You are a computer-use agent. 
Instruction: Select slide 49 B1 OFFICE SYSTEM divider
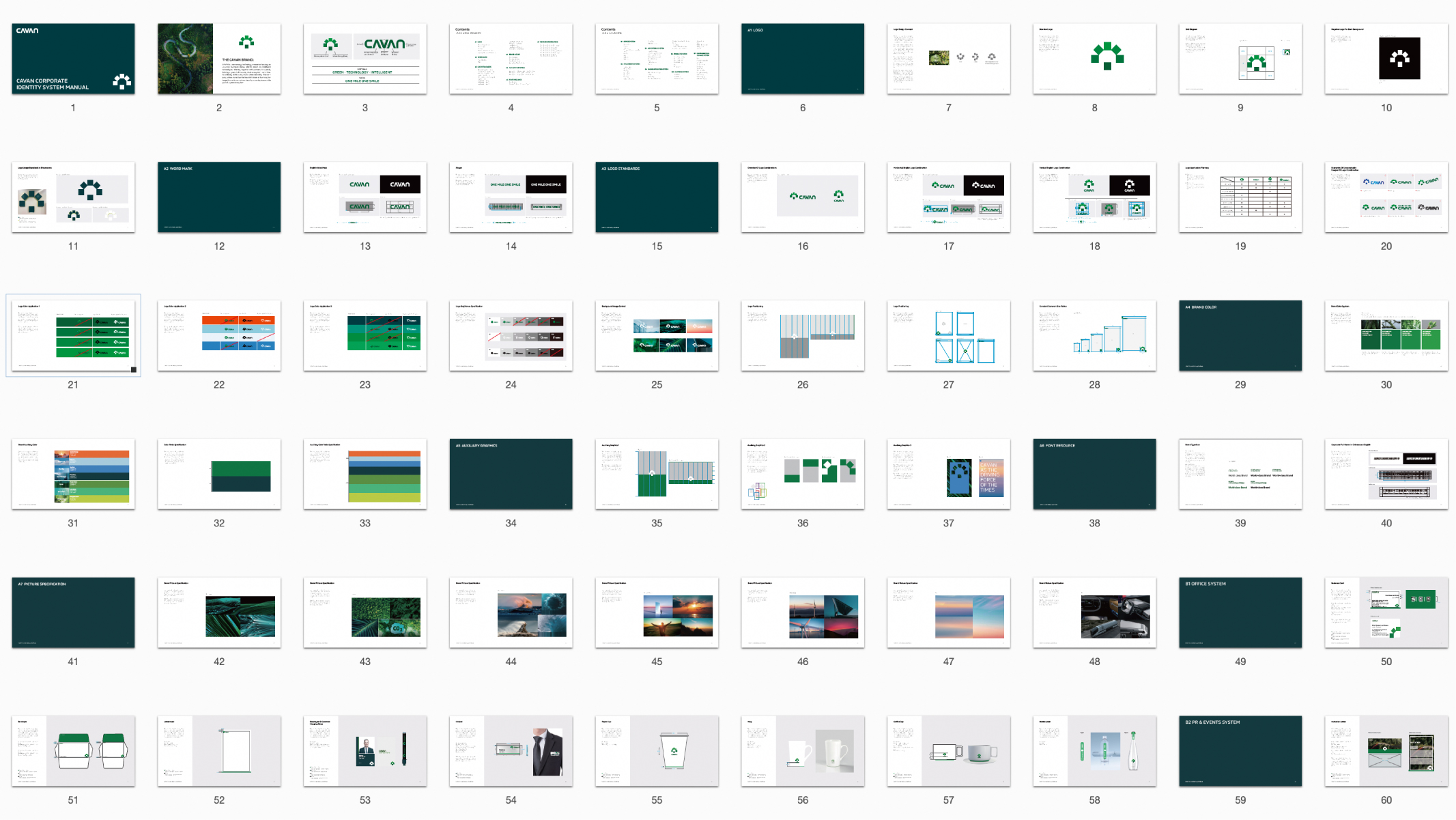click(1240, 613)
